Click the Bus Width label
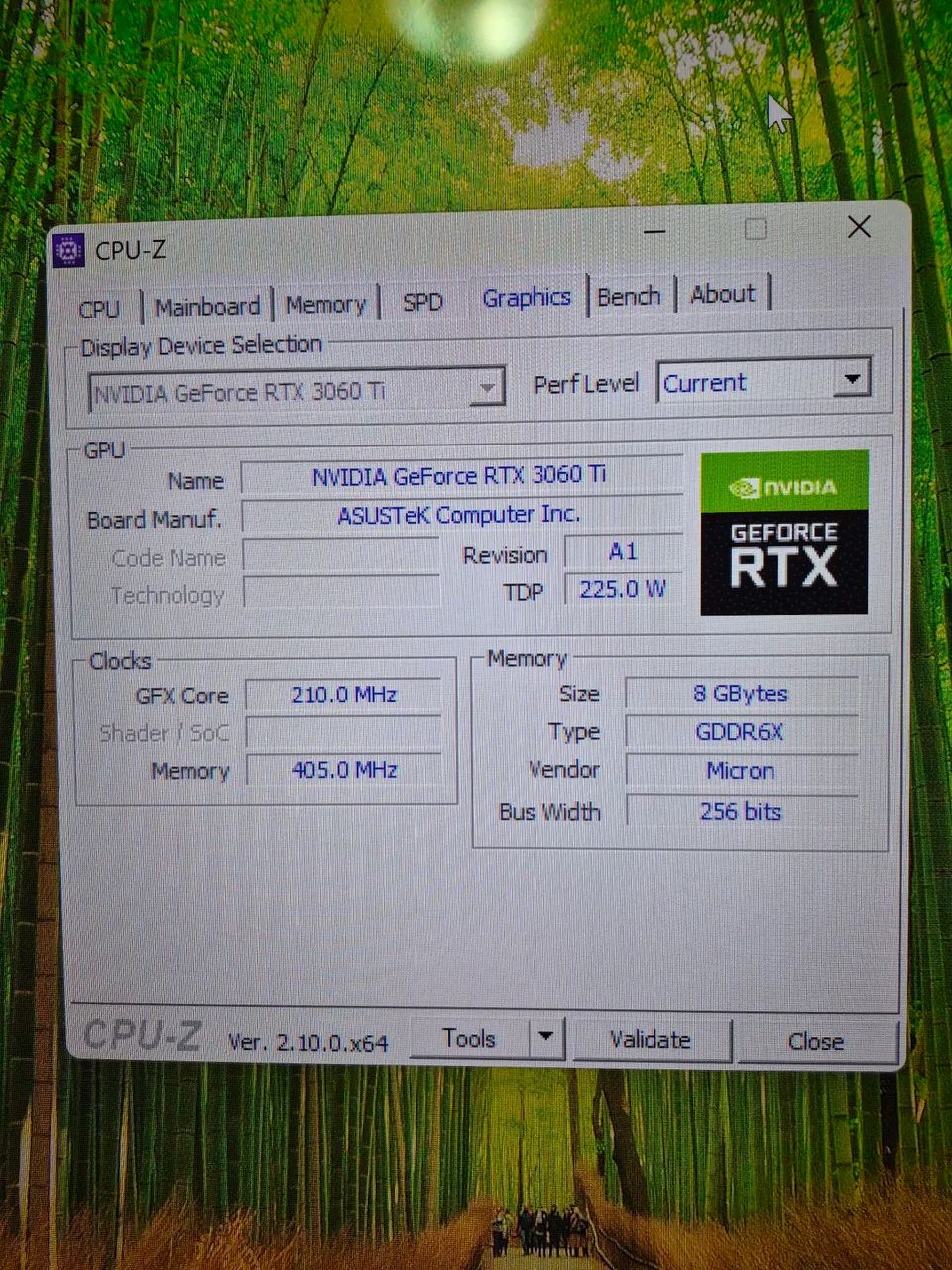 coord(550,812)
